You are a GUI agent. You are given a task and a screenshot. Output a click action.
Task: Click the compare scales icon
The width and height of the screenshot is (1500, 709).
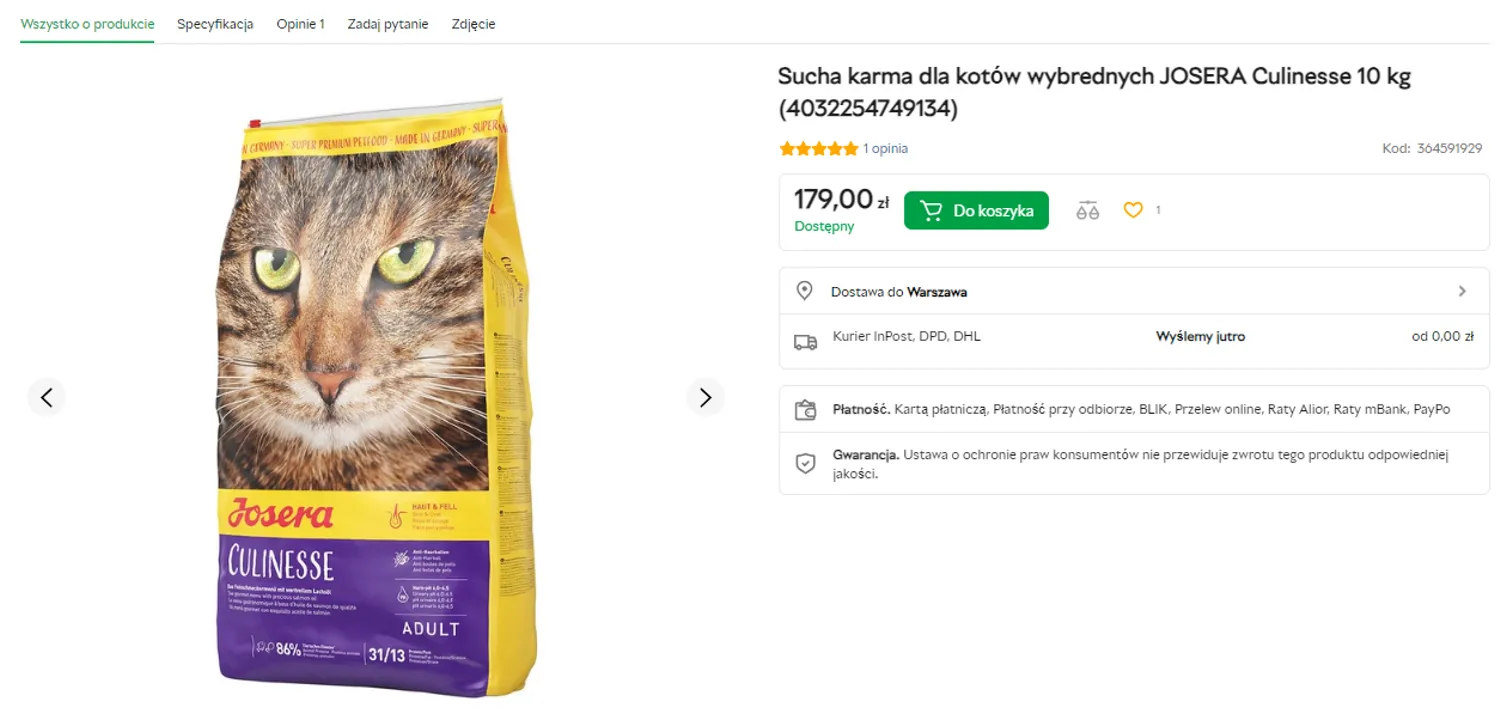tap(1087, 210)
